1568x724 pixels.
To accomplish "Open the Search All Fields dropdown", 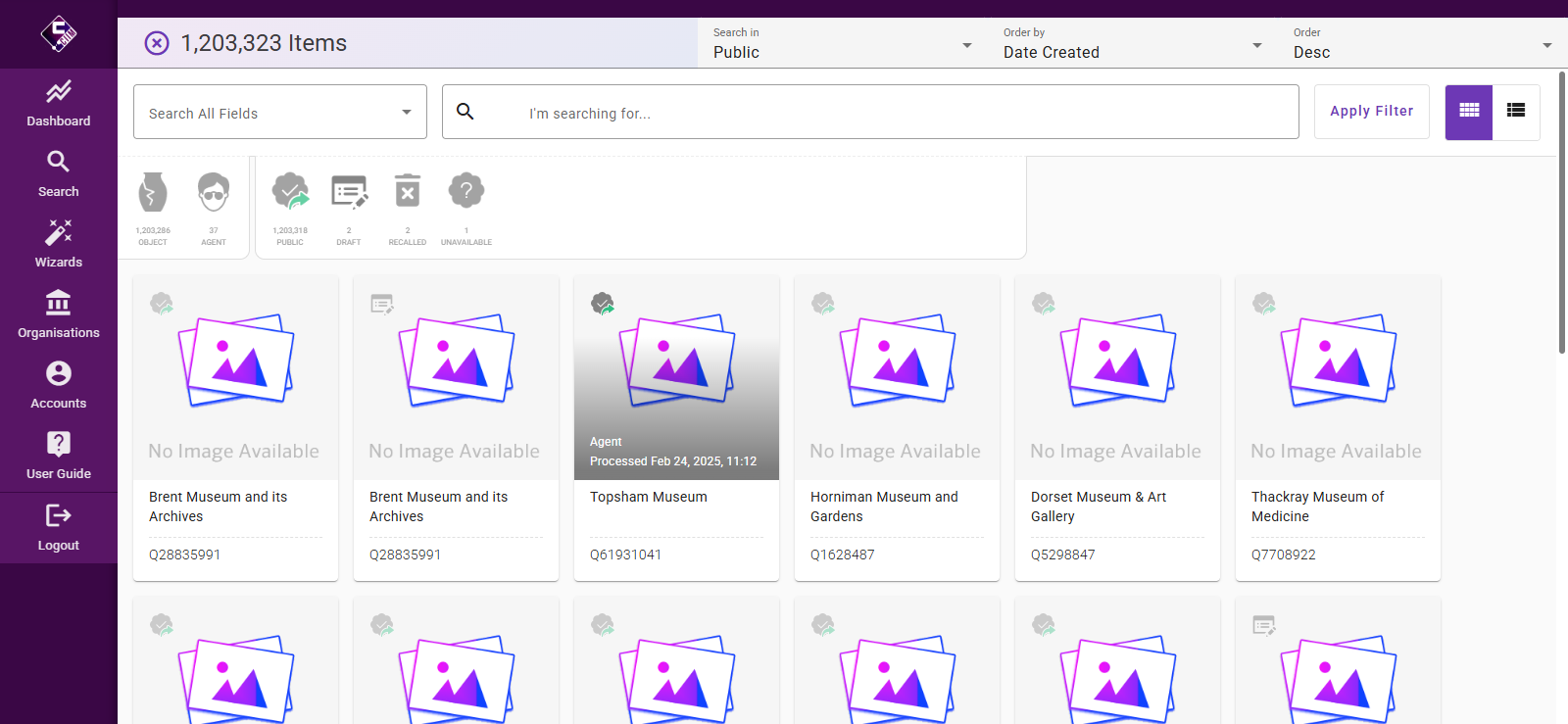I will (280, 112).
